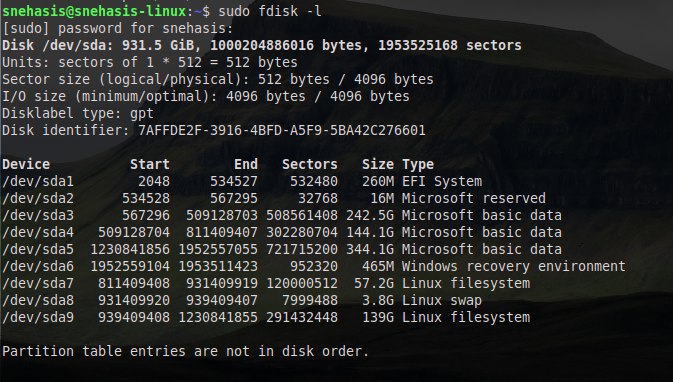Click the 'End' column header

[x=246, y=164]
